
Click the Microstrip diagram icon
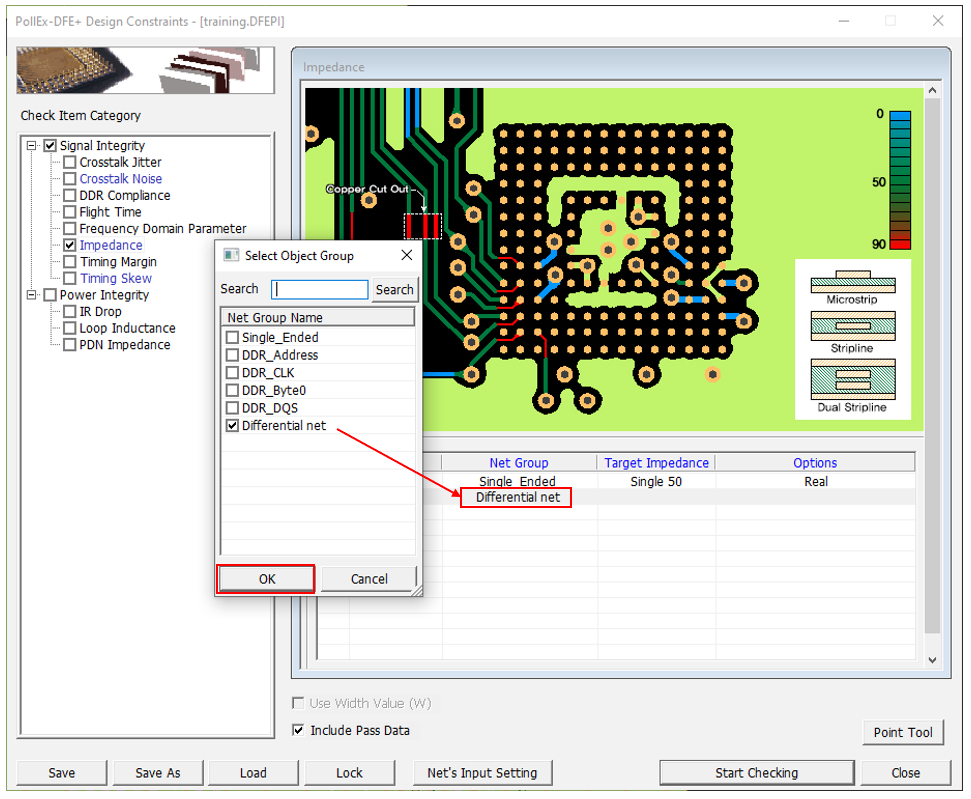[853, 282]
